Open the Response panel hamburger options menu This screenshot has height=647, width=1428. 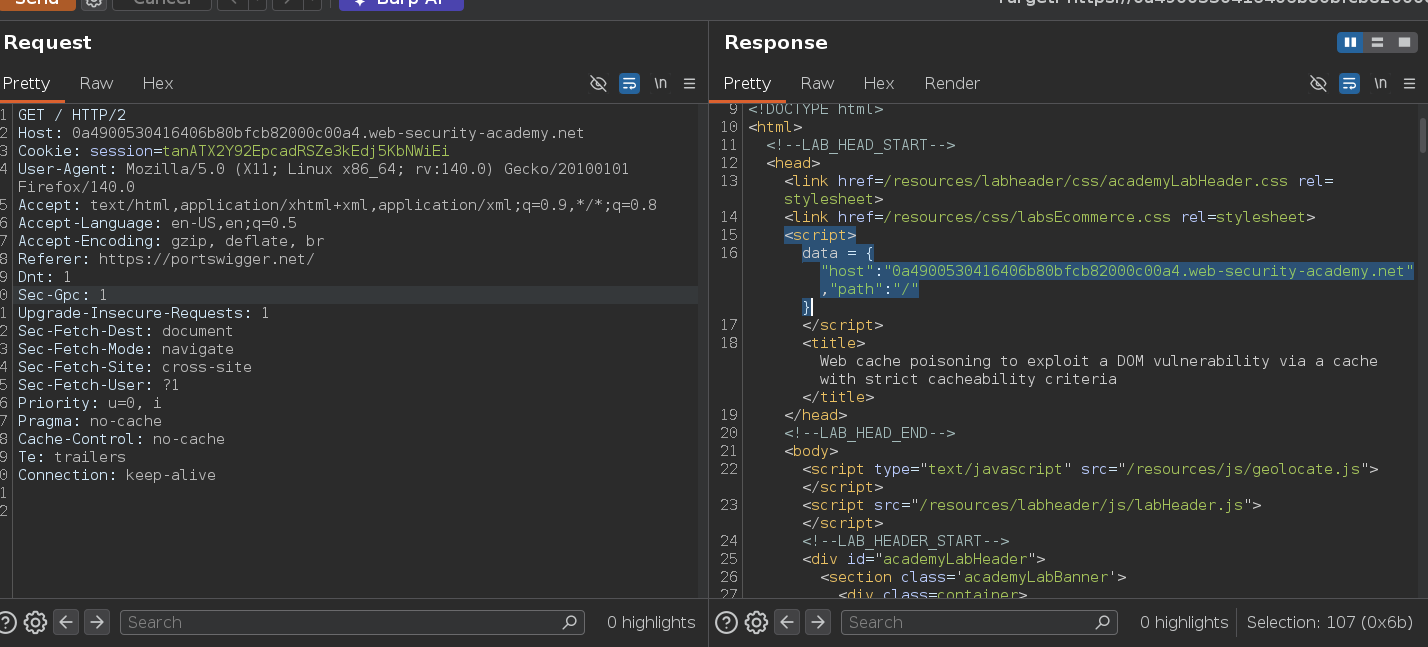[x=1410, y=83]
